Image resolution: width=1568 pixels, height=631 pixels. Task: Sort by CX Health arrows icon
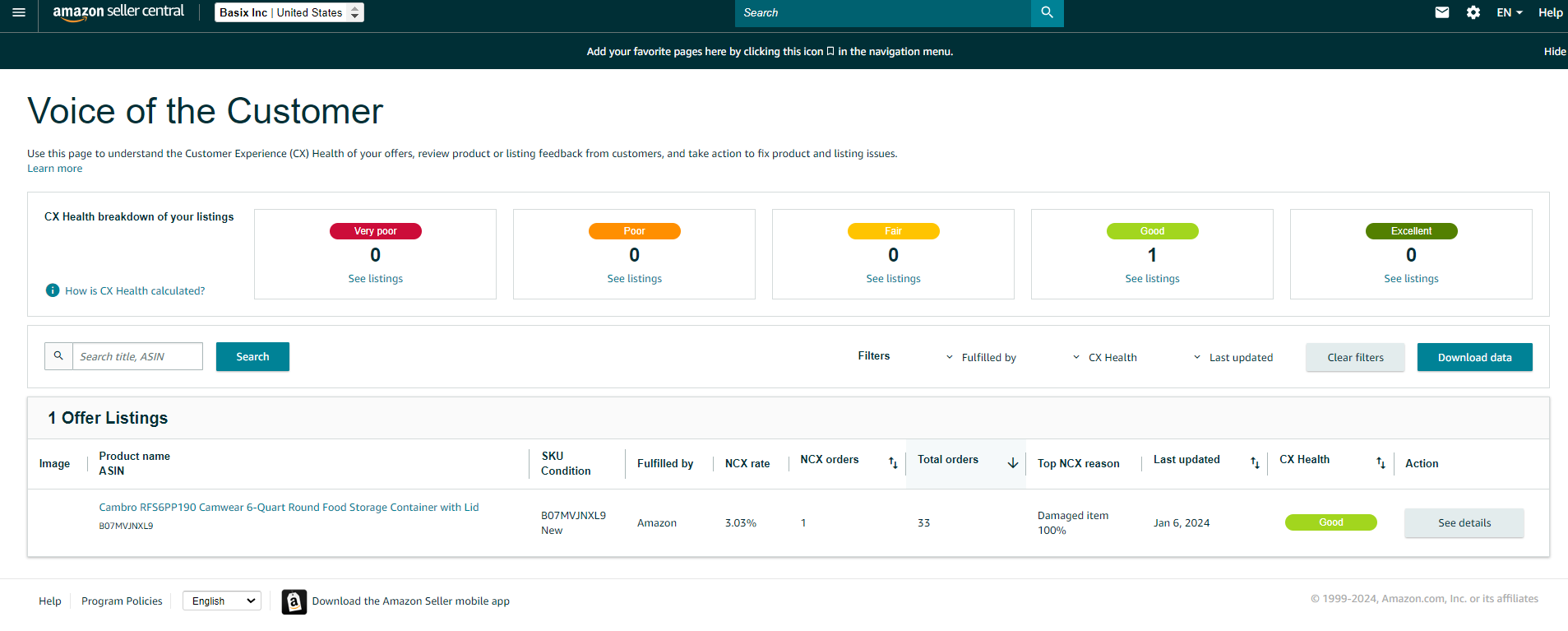coord(1381,463)
